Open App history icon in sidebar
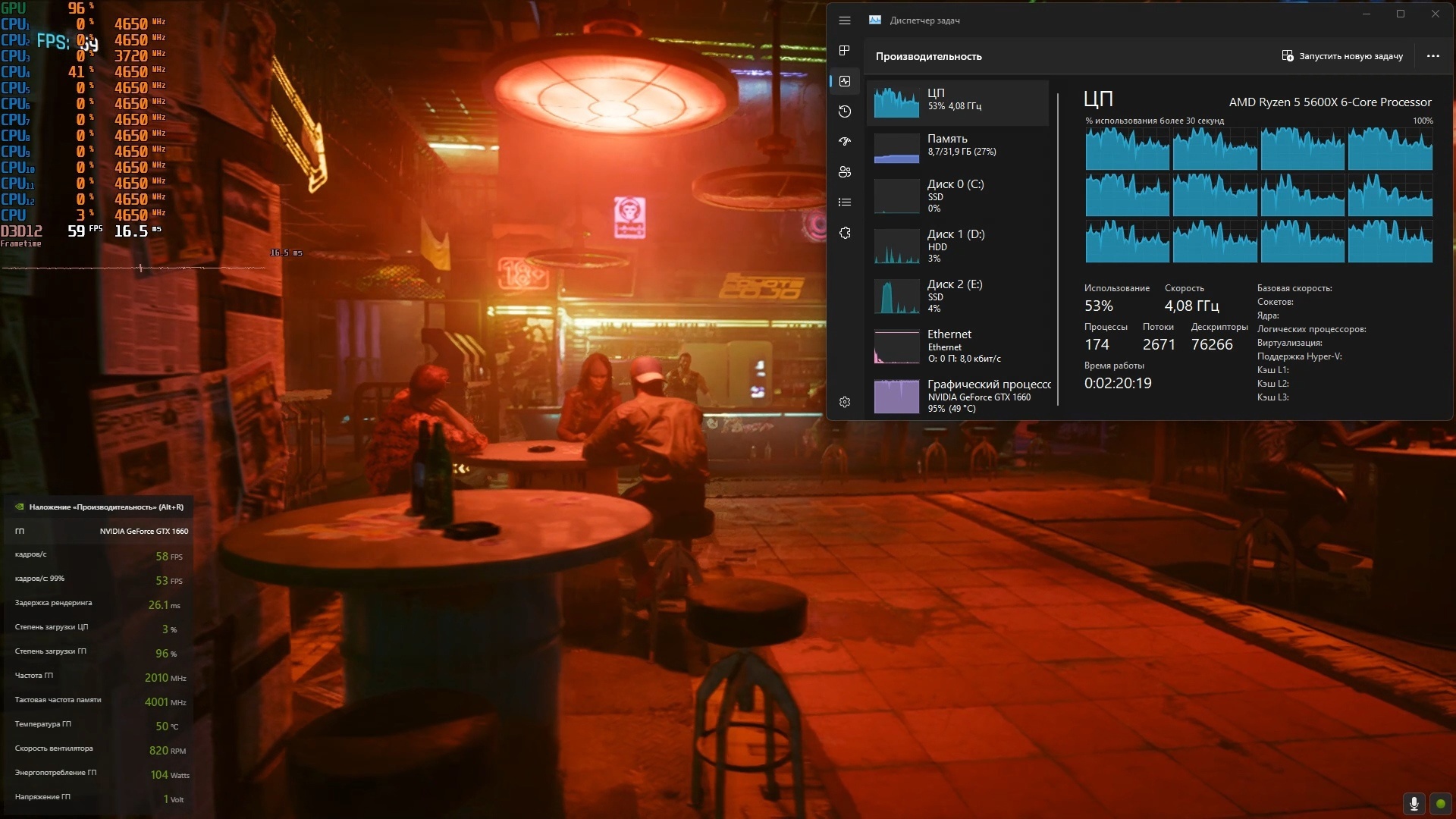Viewport: 1456px width, 819px height. (845, 111)
